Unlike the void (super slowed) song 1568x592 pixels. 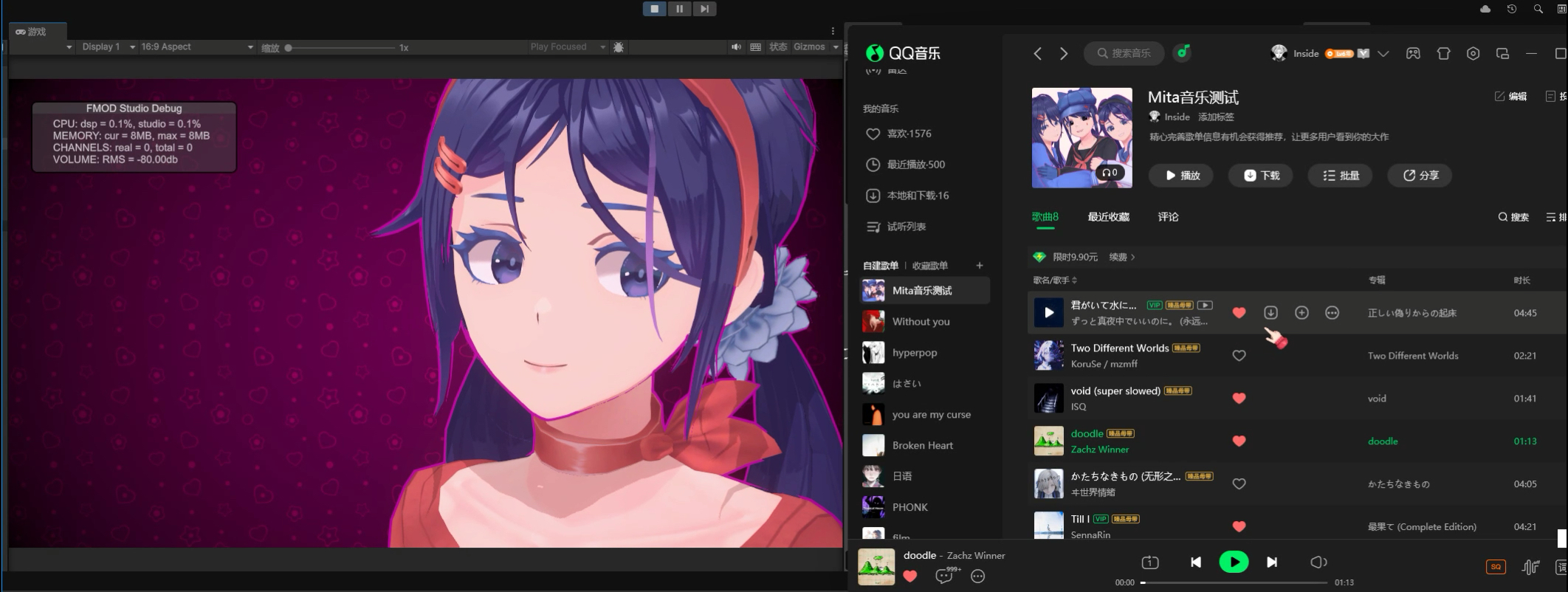click(x=1239, y=398)
